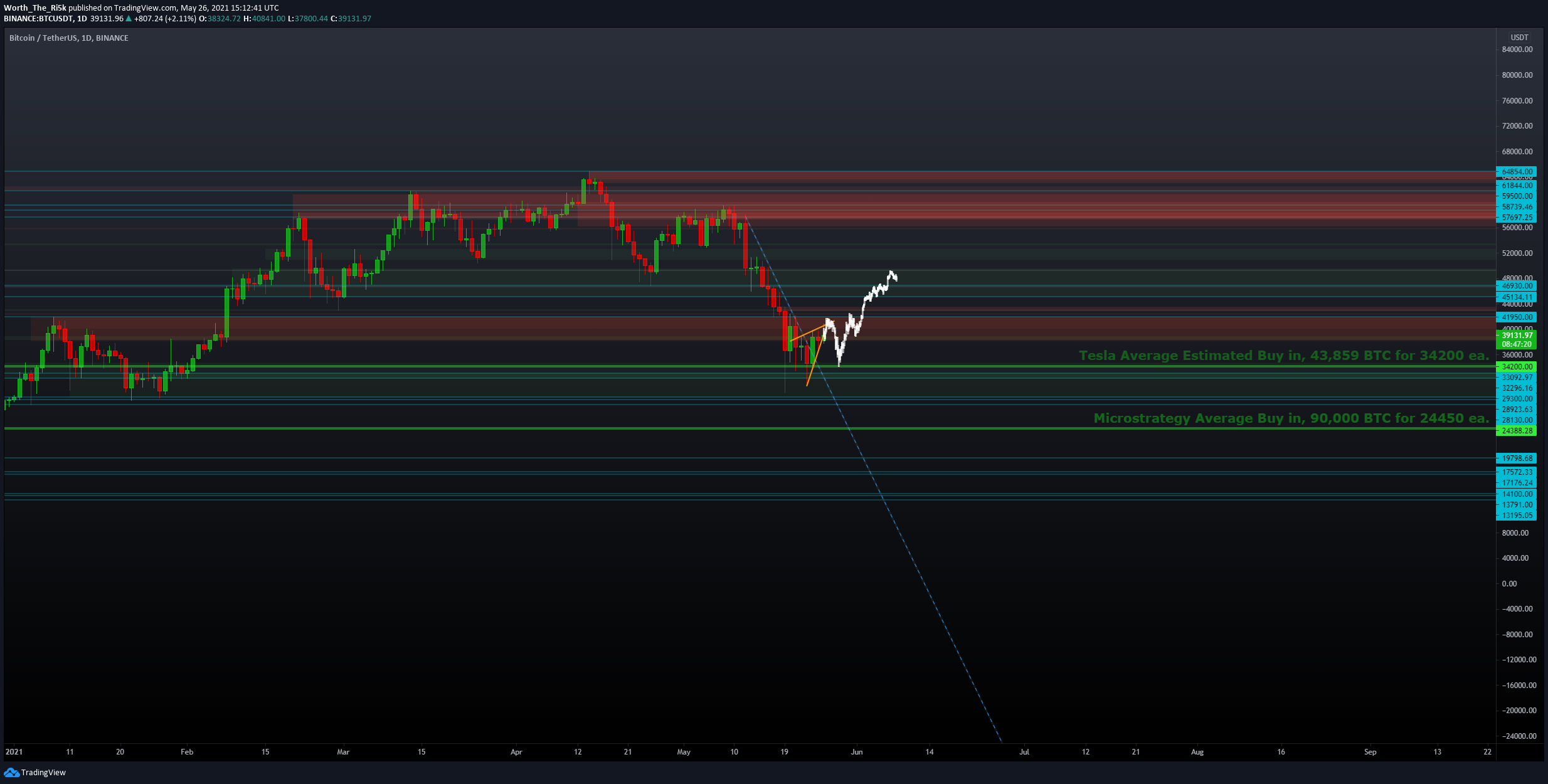Click the Feb label on time axis
The width and height of the screenshot is (1548, 784).
[187, 752]
